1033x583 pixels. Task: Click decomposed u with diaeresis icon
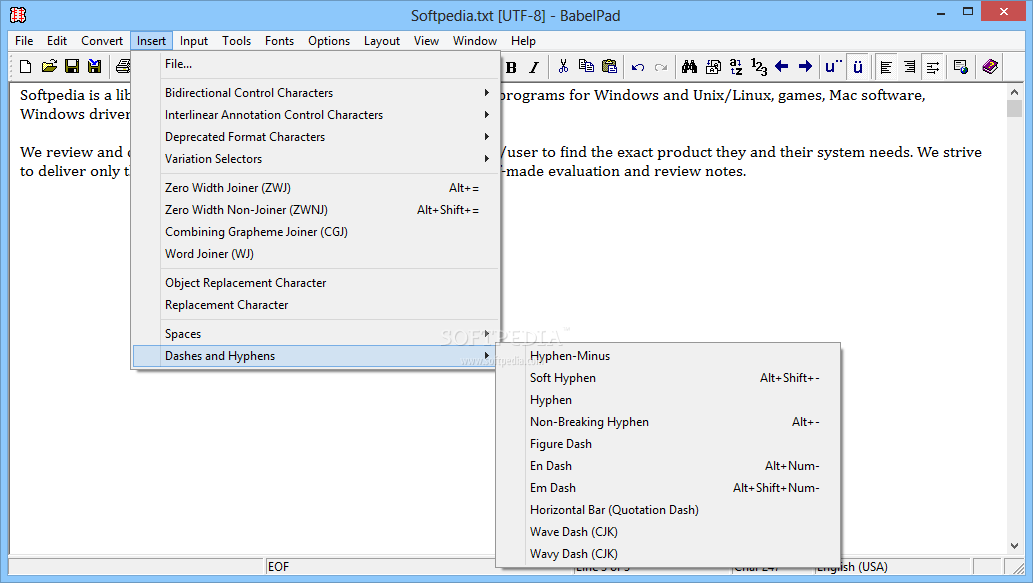tap(833, 67)
